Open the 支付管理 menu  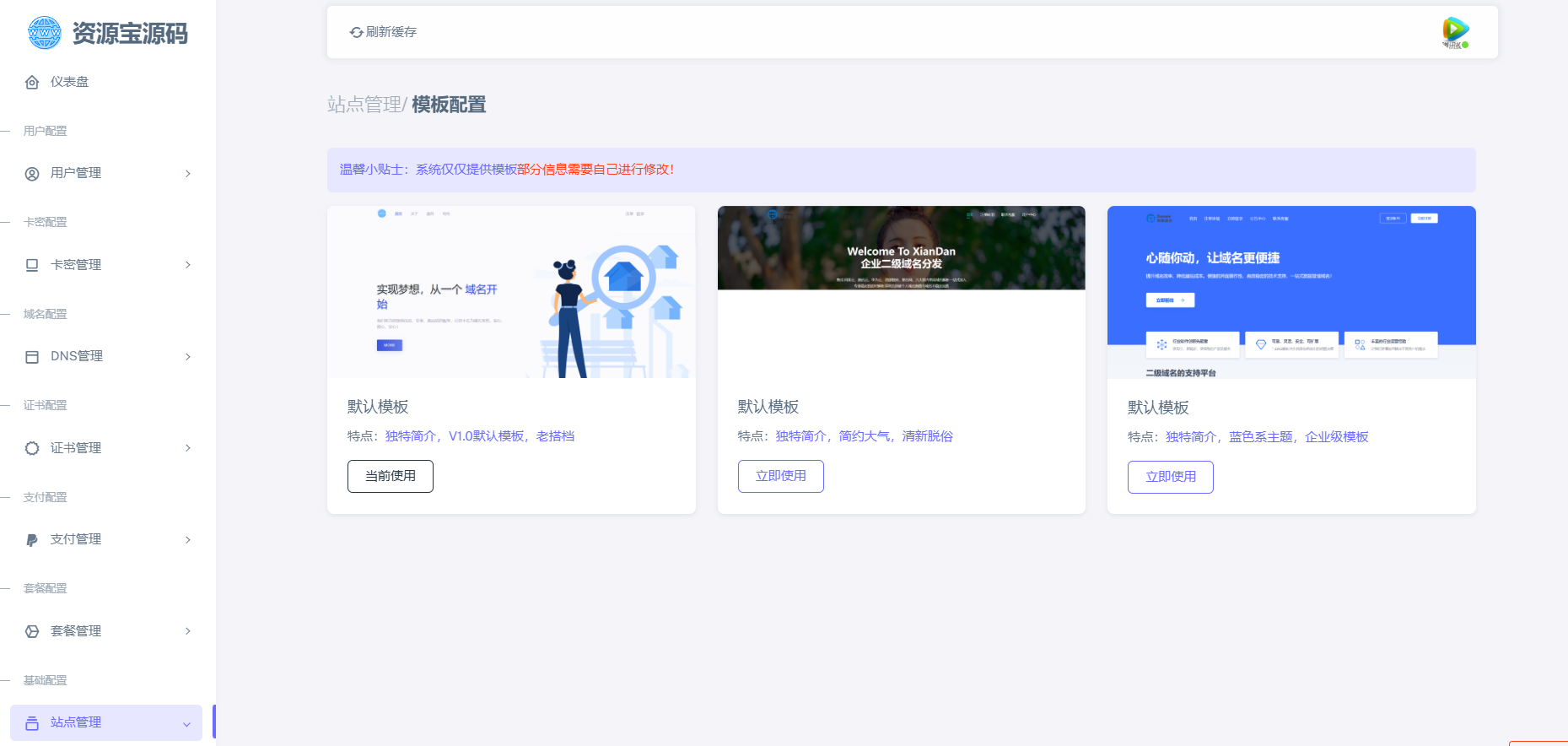[106, 539]
